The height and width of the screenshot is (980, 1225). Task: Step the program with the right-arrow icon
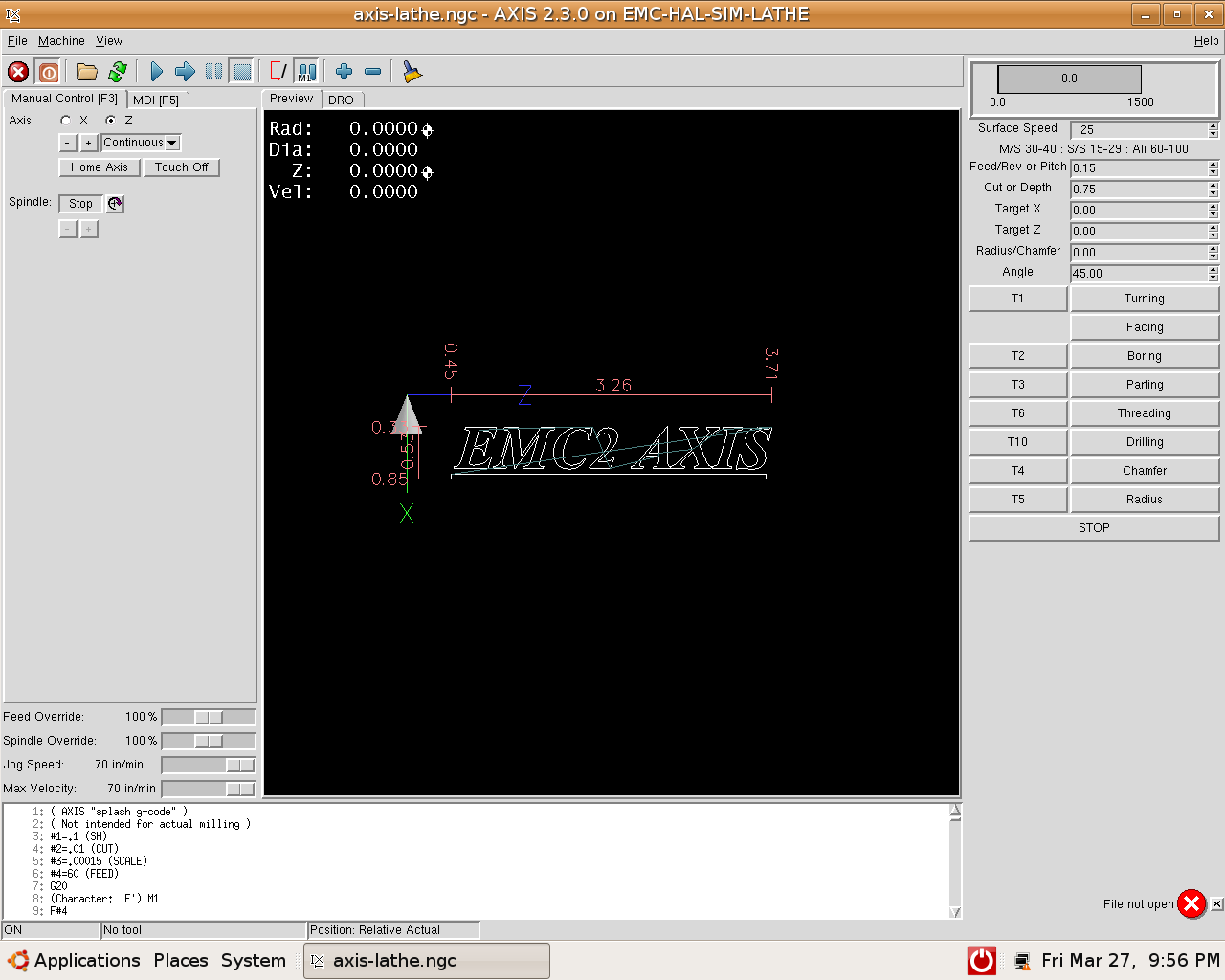186,72
